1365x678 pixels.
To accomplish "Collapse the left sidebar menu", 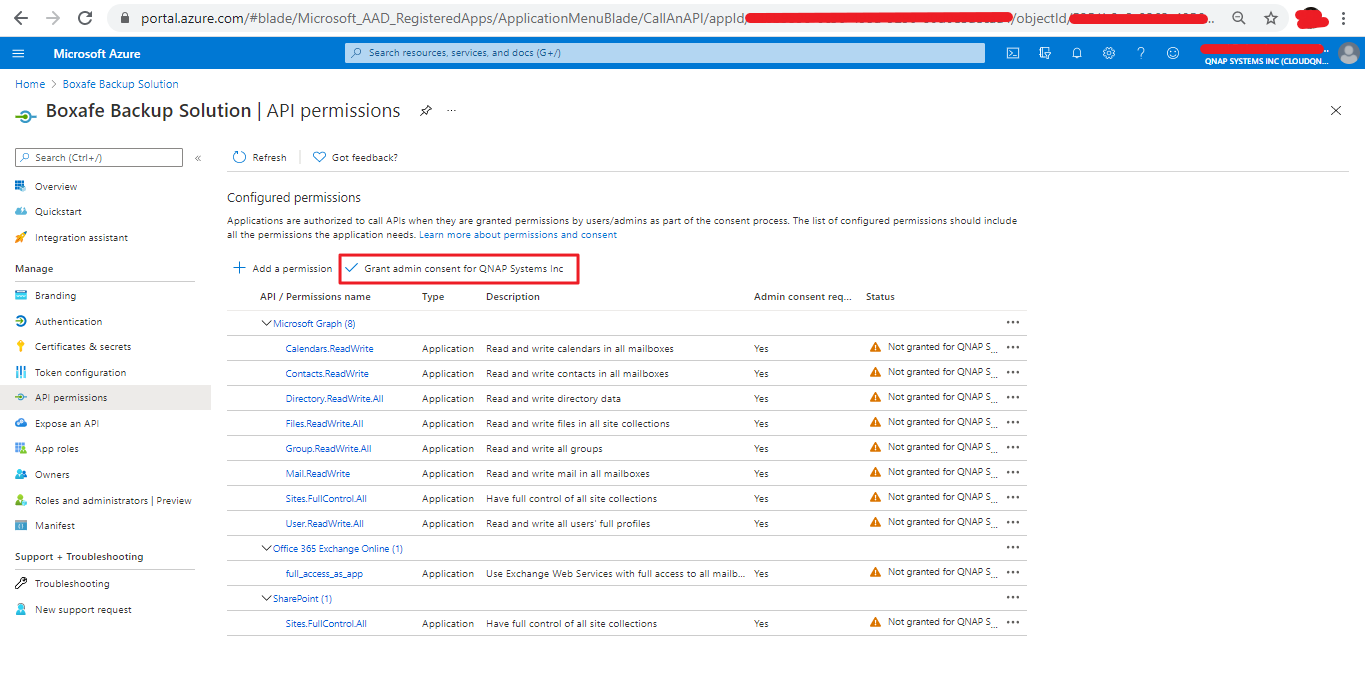I will click(198, 158).
